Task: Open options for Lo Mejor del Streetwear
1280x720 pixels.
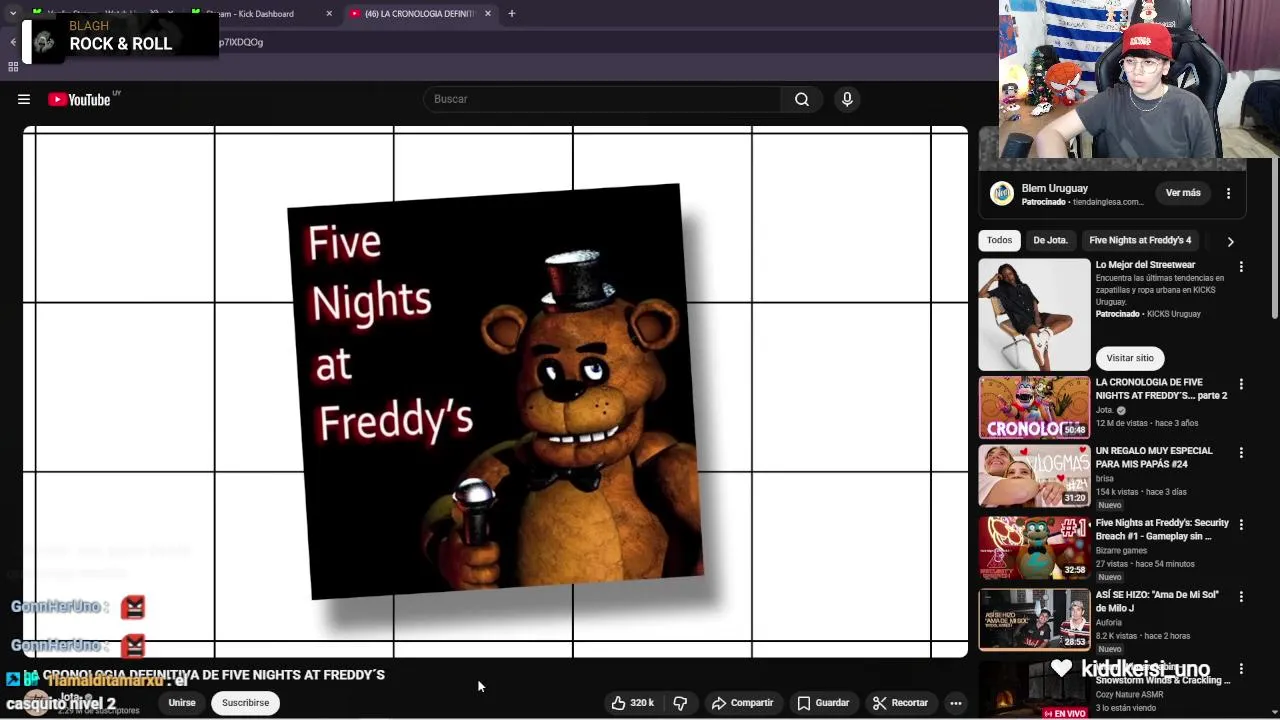Action: tap(1241, 267)
